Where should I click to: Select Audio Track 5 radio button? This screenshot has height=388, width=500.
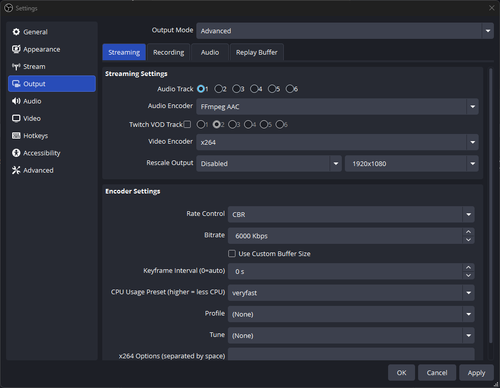pos(272,89)
